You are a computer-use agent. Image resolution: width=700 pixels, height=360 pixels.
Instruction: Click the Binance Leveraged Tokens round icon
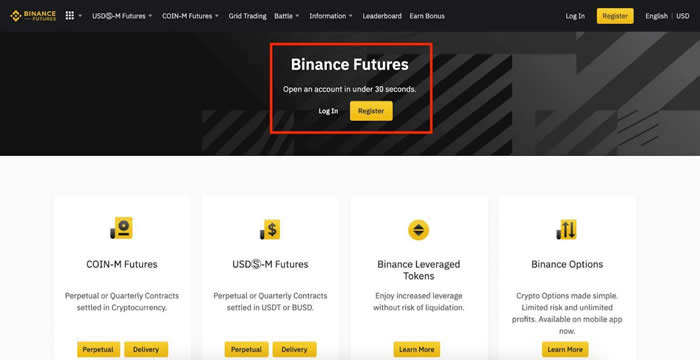(418, 230)
